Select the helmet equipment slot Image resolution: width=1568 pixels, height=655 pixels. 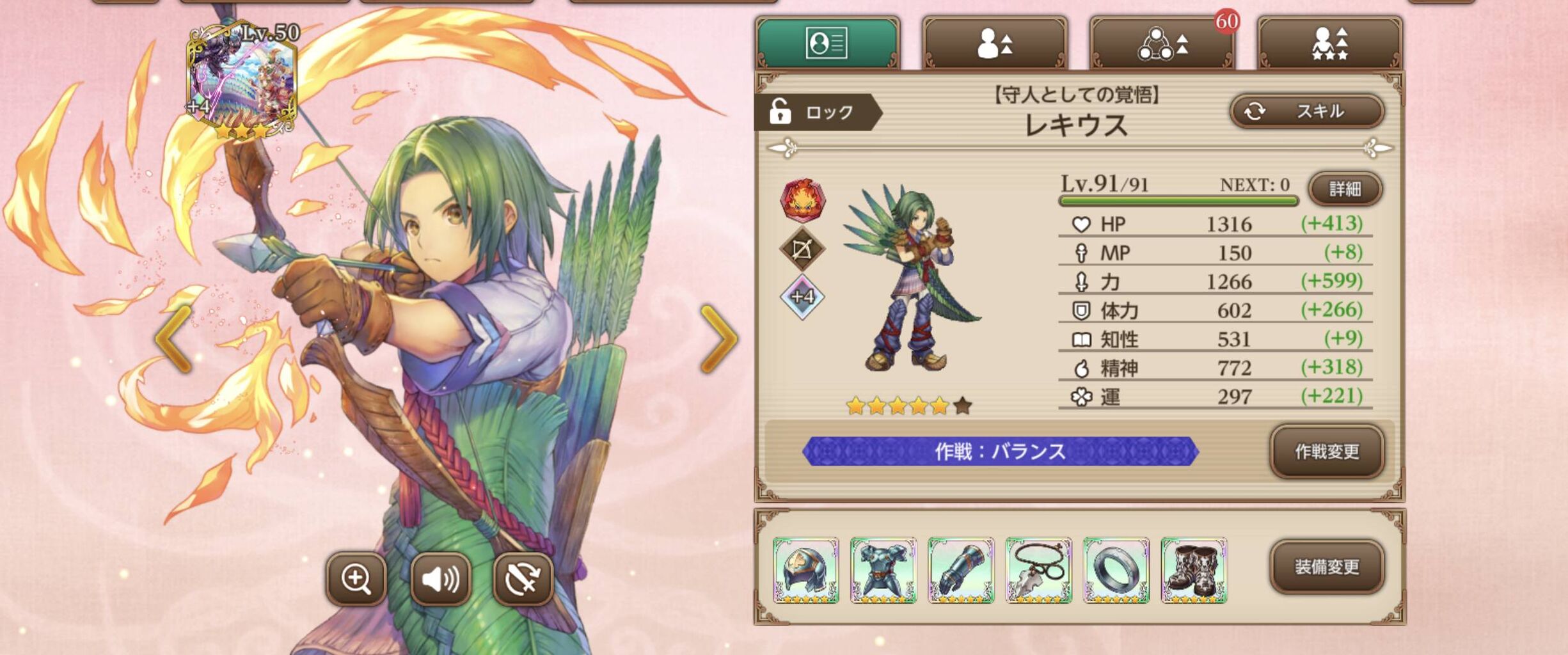(805, 570)
